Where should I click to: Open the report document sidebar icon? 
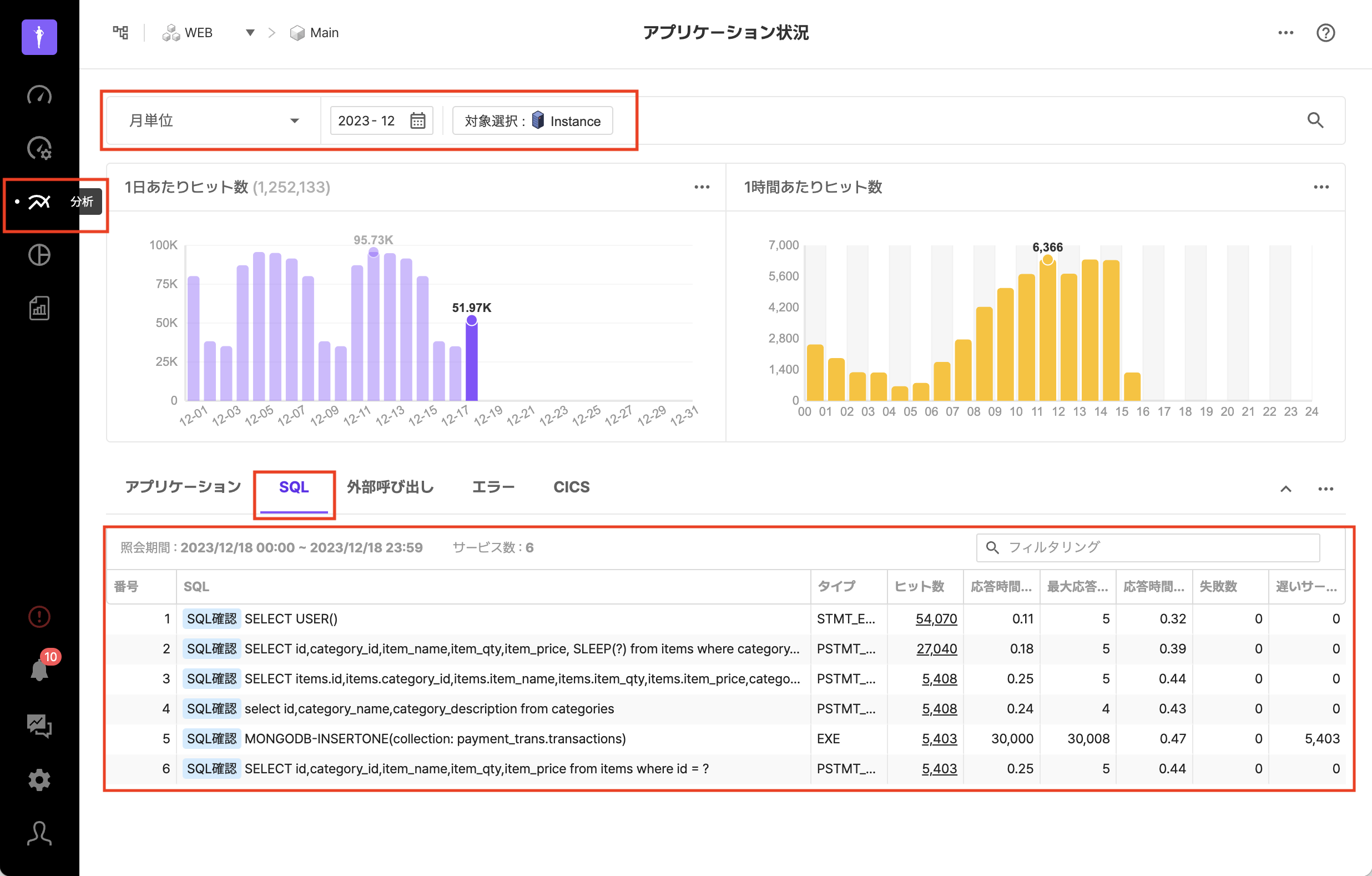[x=39, y=308]
